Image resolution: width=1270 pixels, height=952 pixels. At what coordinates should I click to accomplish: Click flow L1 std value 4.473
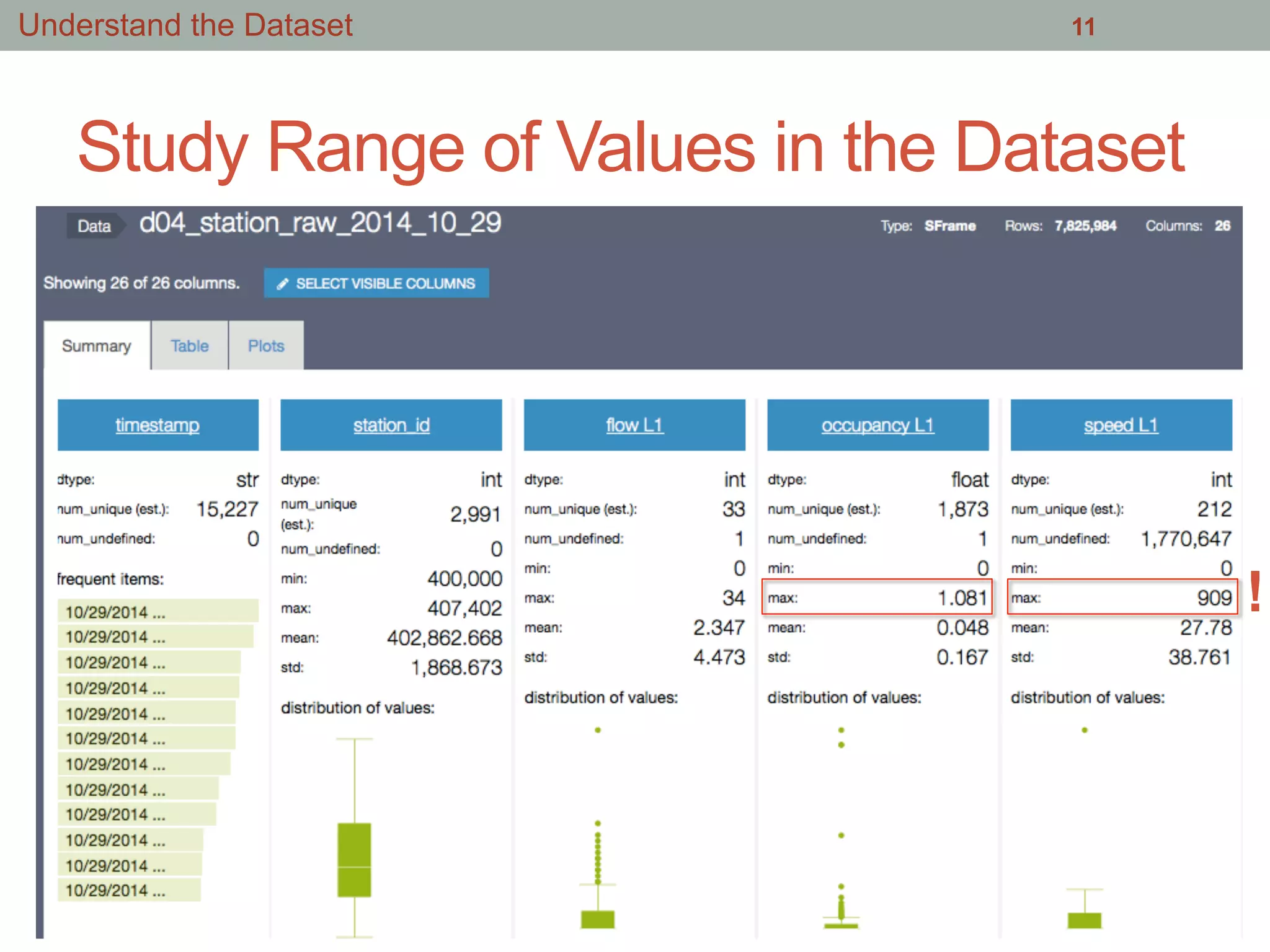click(x=719, y=658)
